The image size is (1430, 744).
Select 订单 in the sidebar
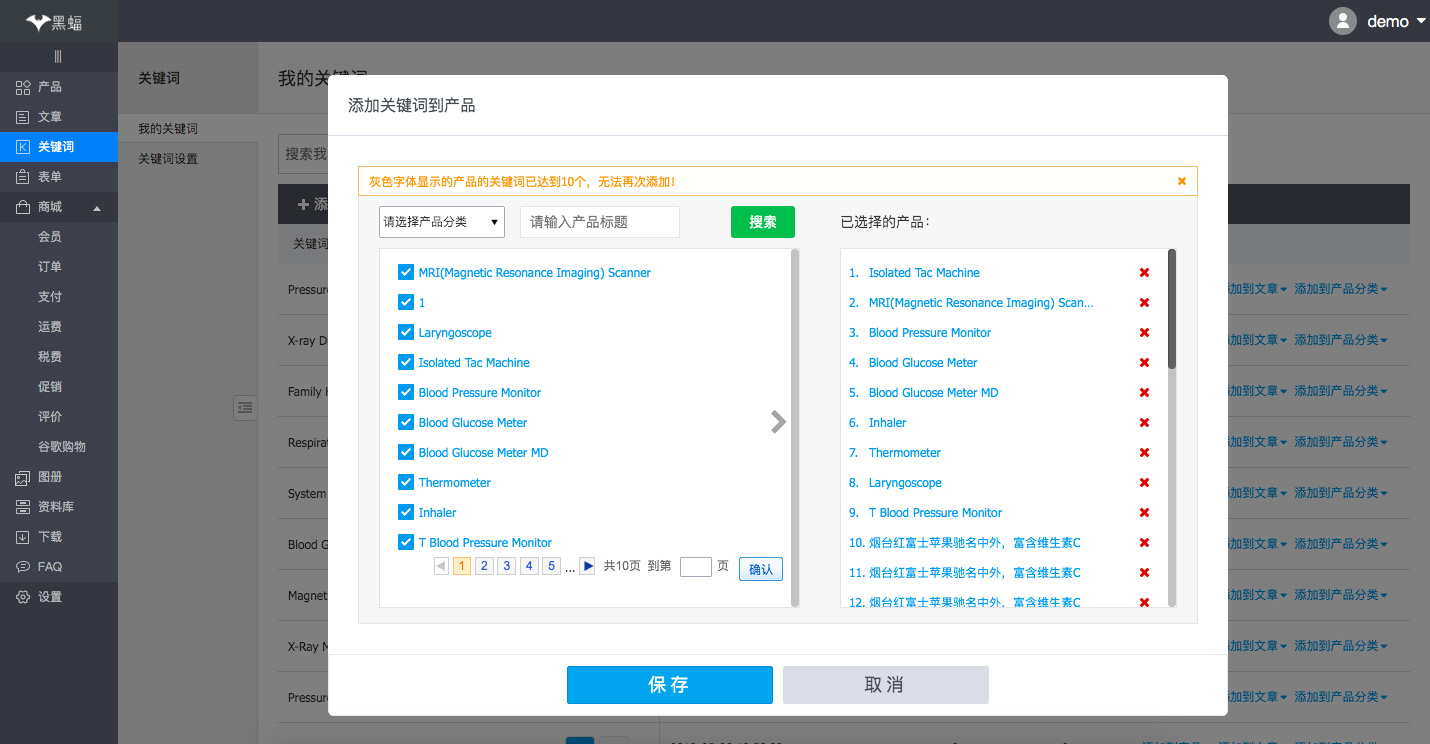pos(50,267)
